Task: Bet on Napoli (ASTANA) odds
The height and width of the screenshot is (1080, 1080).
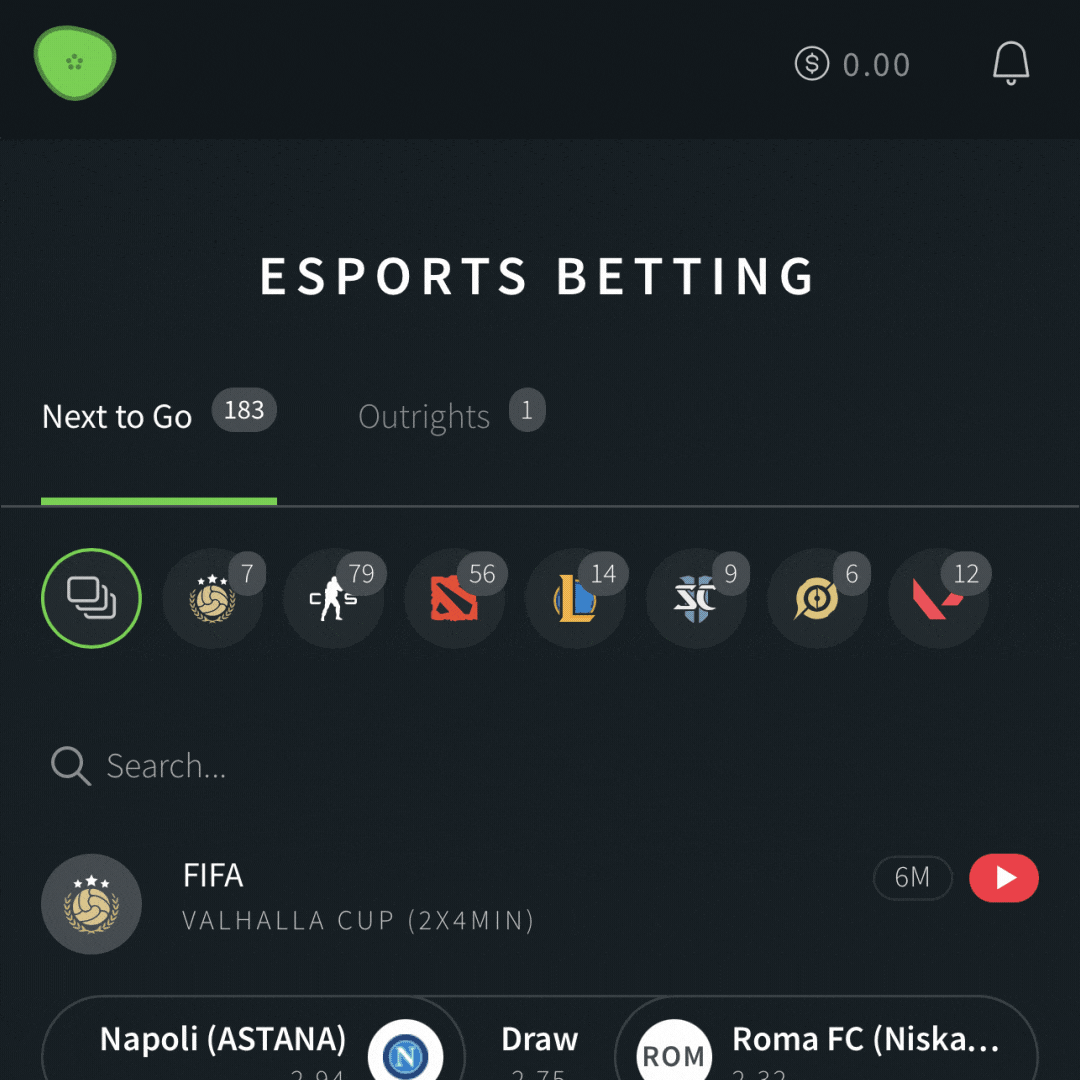Action: tap(253, 1038)
